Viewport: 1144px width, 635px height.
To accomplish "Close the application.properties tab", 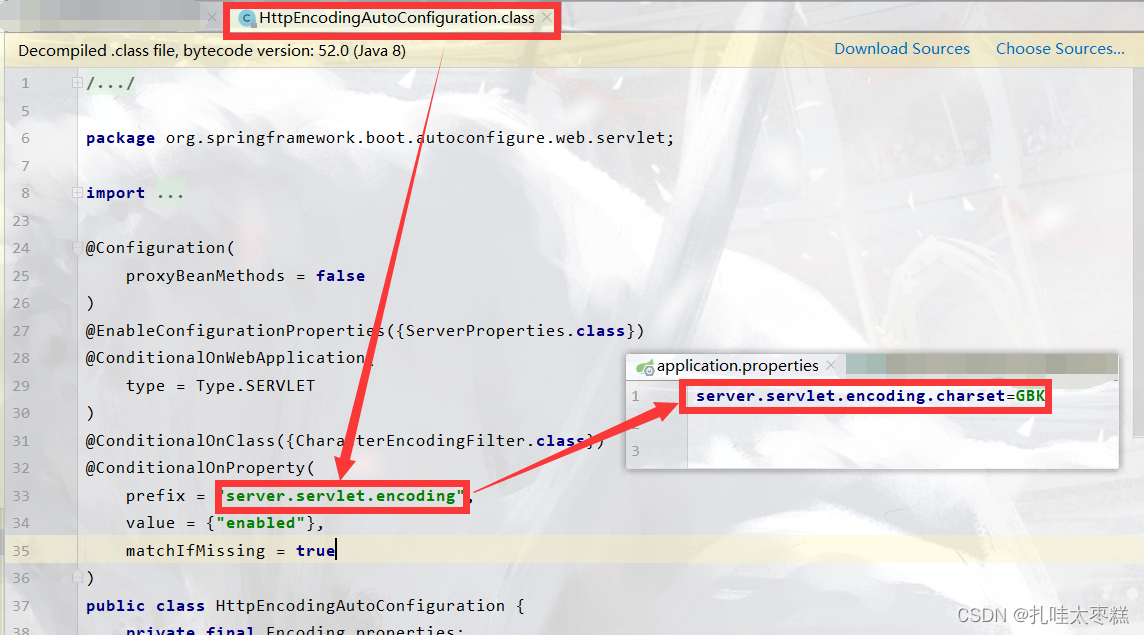I will (831, 366).
